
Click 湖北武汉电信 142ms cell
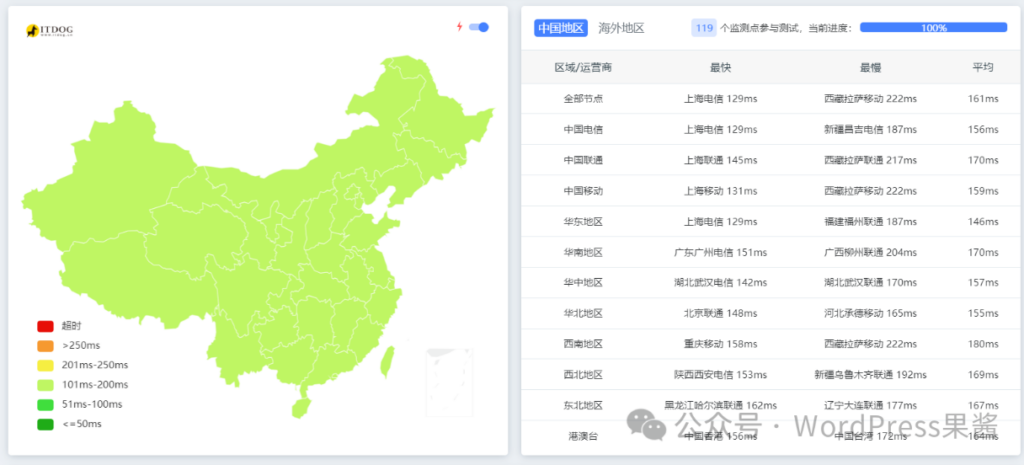point(720,283)
